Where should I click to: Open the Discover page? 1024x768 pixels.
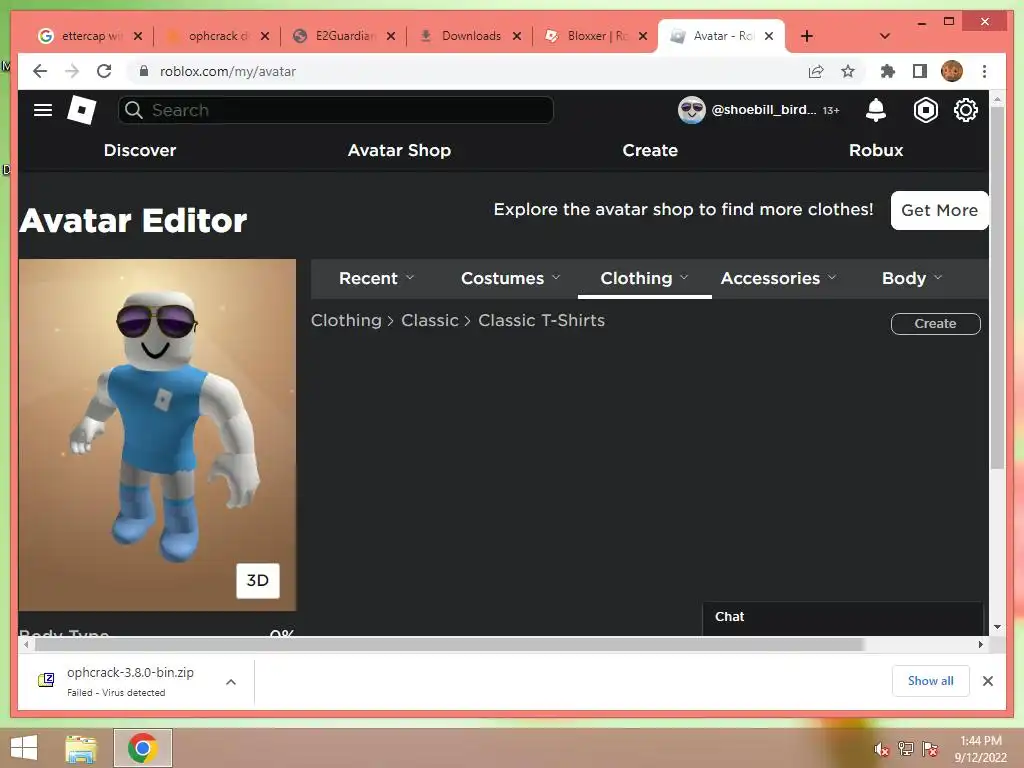click(x=140, y=150)
